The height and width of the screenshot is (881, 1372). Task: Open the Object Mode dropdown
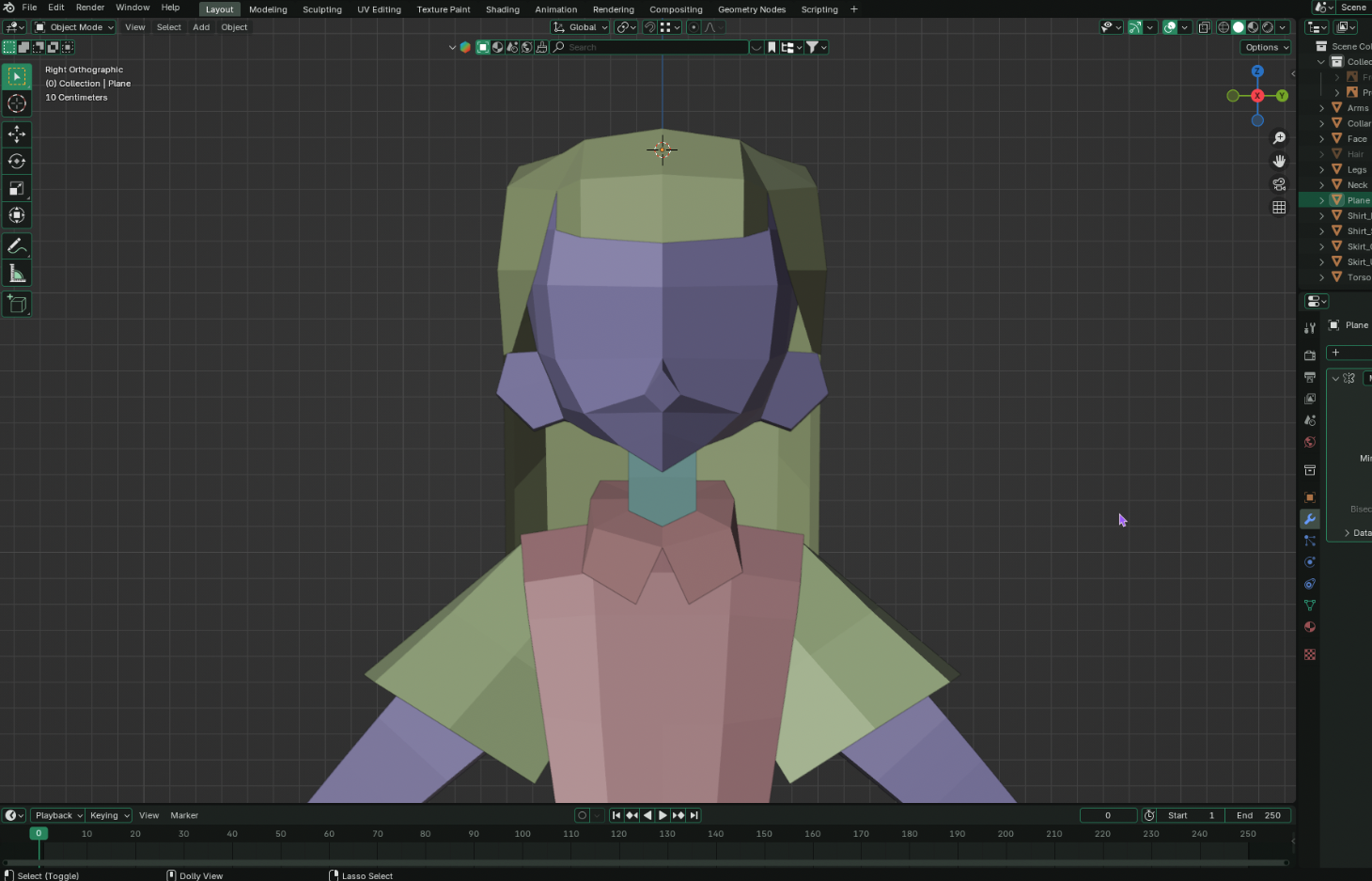74,27
